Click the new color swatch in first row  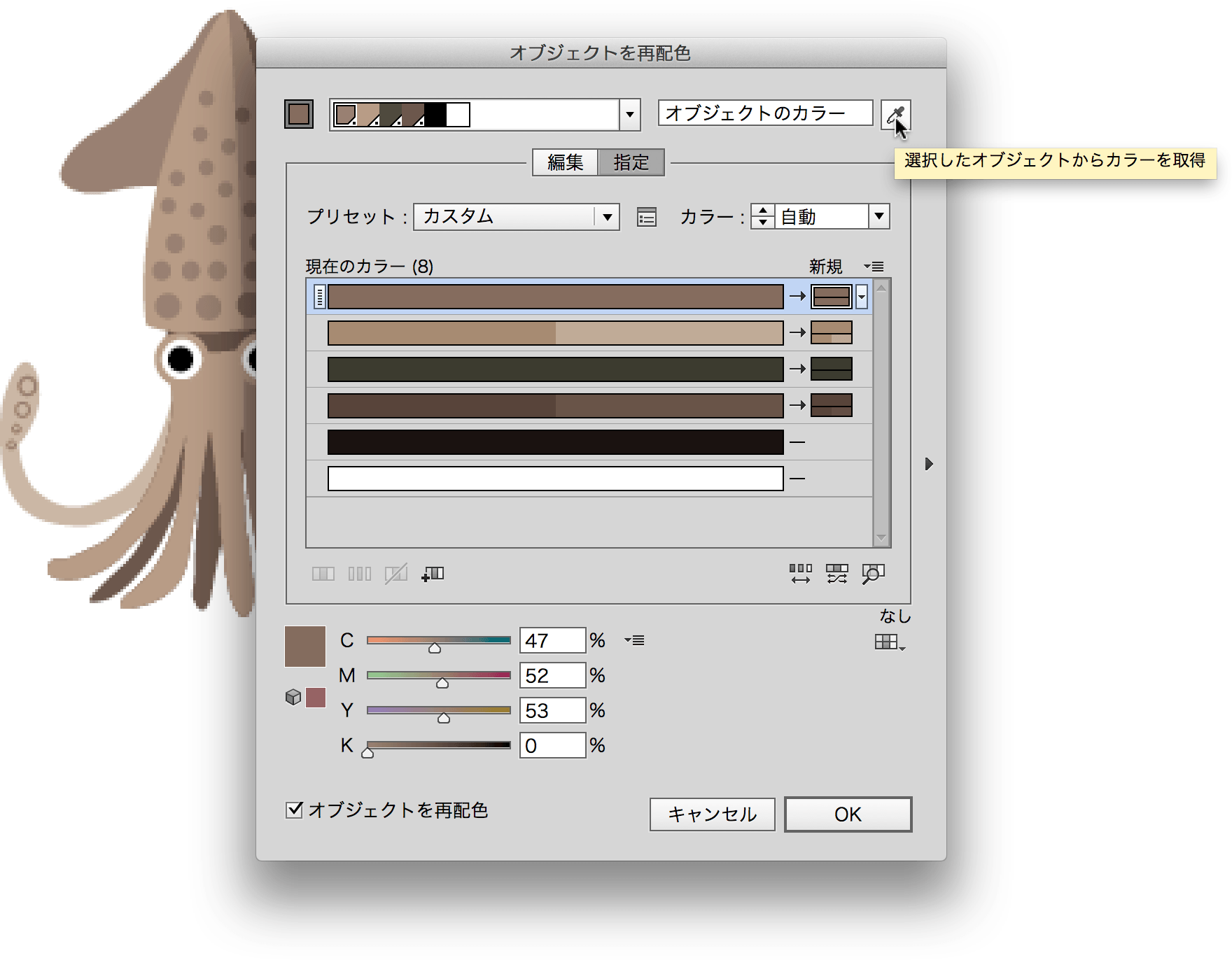pyautogui.click(x=832, y=297)
